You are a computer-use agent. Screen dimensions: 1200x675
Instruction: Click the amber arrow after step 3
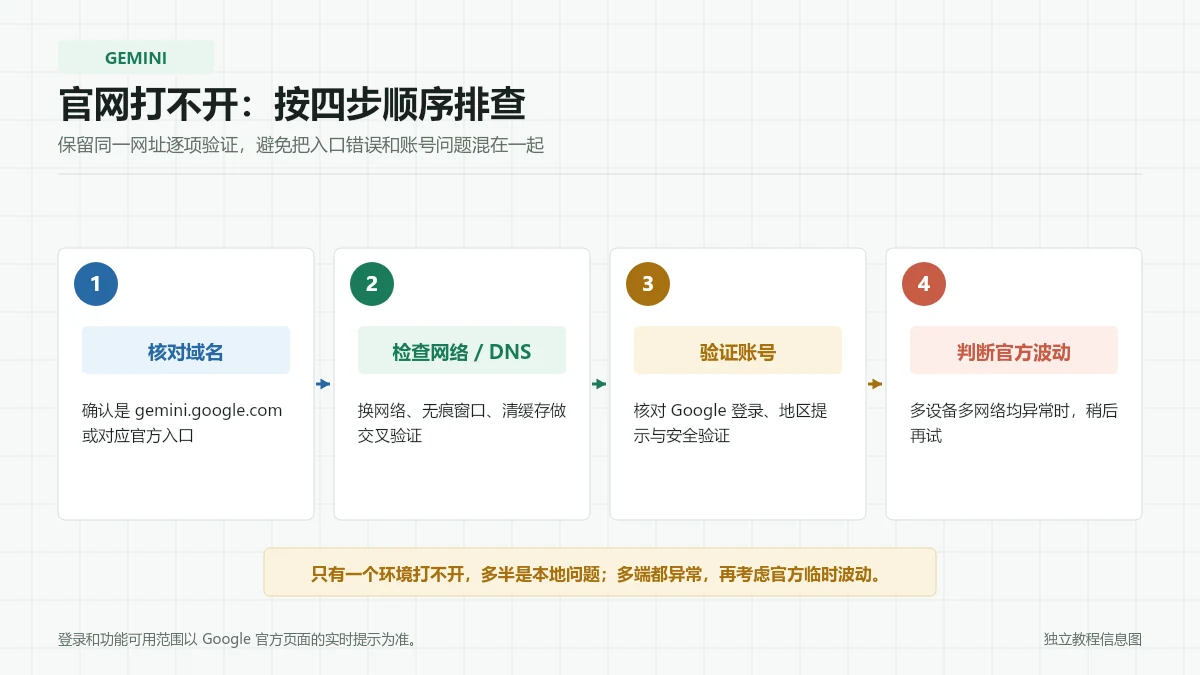pos(875,384)
